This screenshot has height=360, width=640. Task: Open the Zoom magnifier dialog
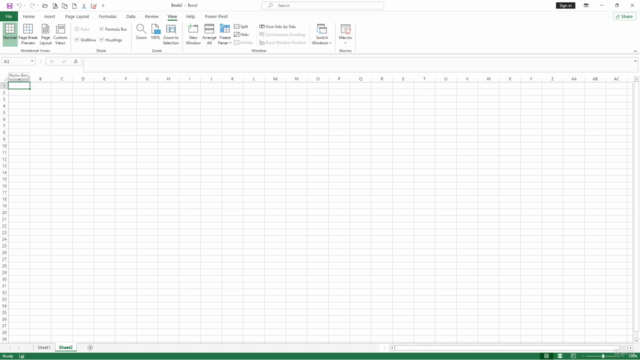141,32
